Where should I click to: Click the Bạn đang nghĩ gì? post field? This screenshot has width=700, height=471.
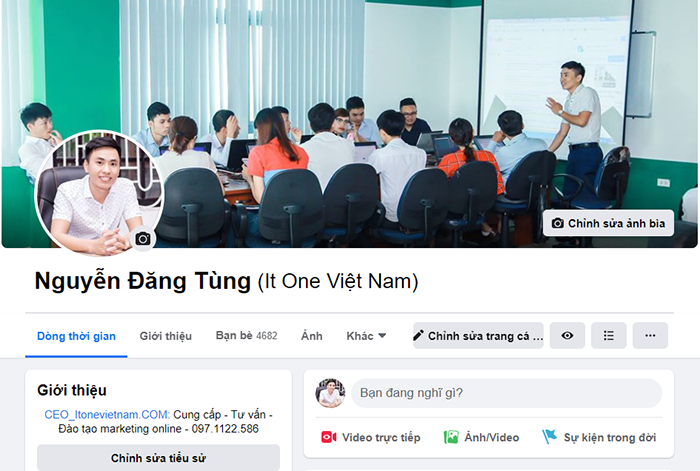(506, 393)
